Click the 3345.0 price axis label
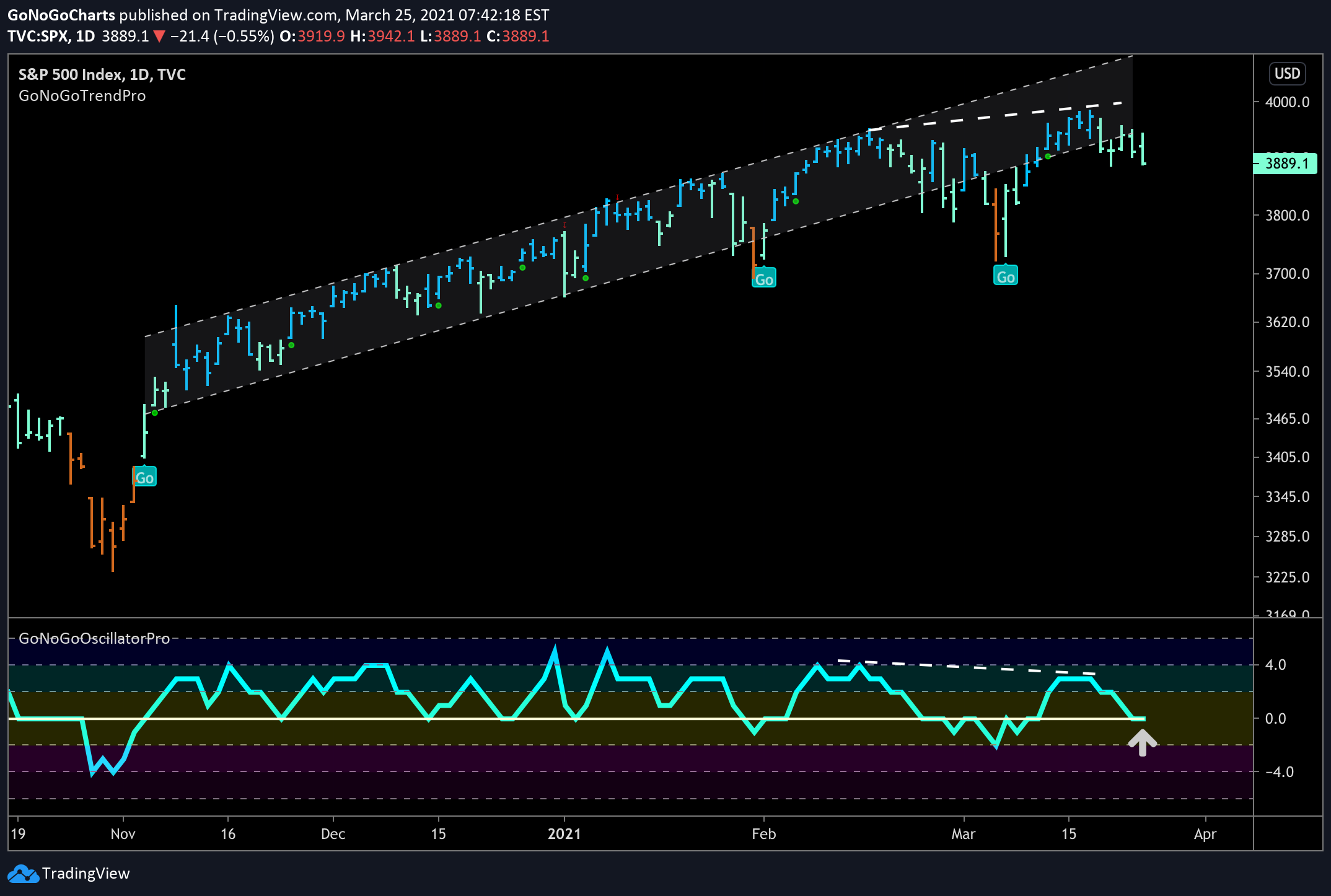Image resolution: width=1331 pixels, height=896 pixels. click(1288, 497)
